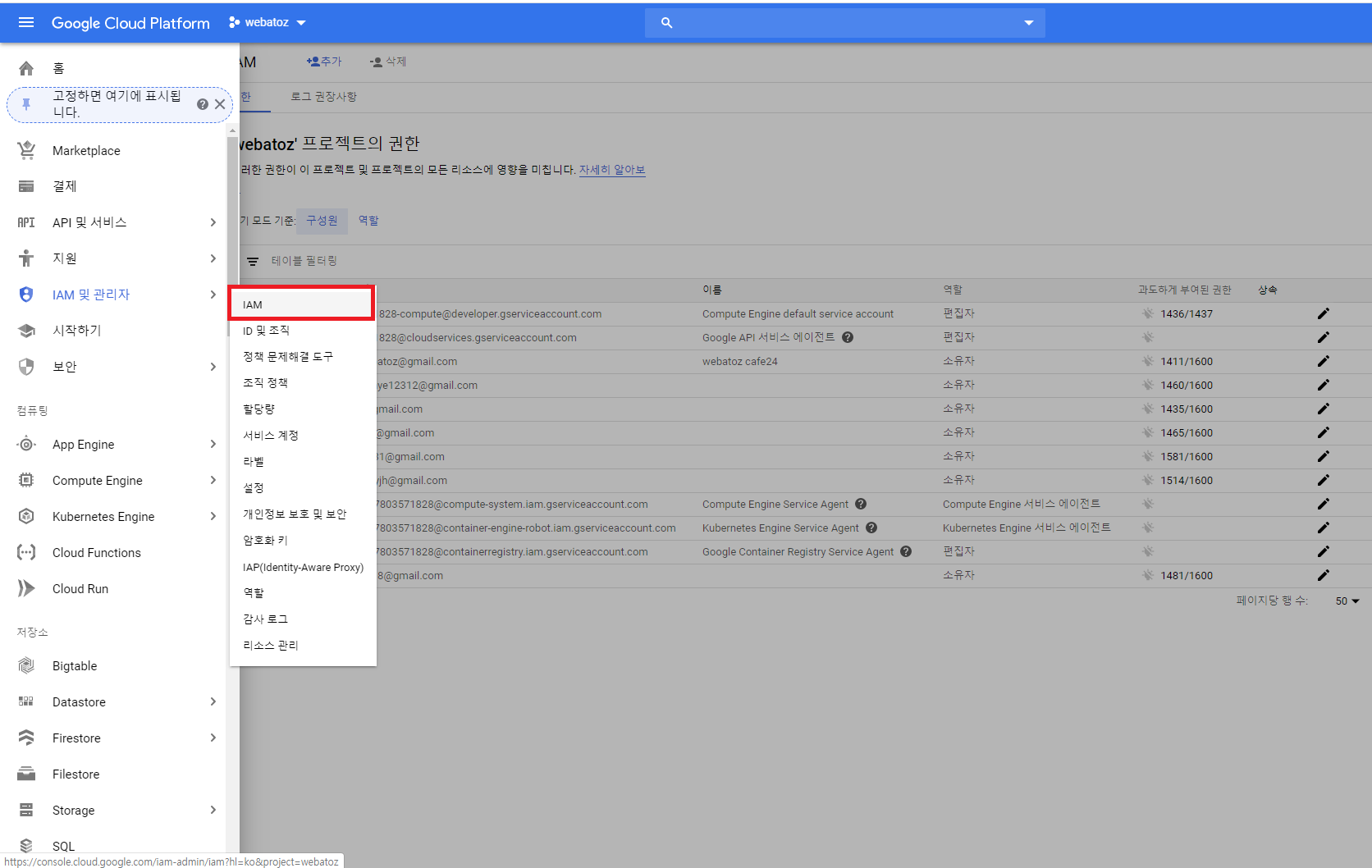Open the 자세히 알아보 link
Viewport: 1372px width, 868px height.
(612, 170)
